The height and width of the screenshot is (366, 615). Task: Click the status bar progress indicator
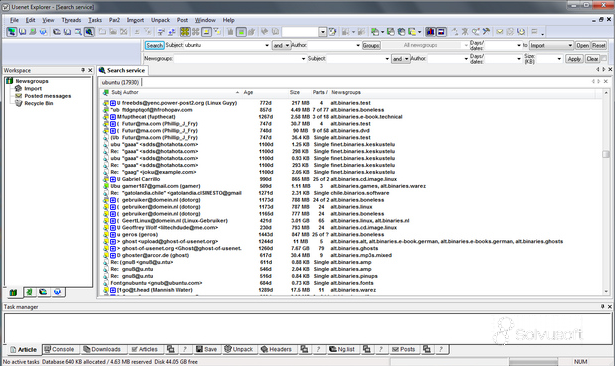point(533,362)
